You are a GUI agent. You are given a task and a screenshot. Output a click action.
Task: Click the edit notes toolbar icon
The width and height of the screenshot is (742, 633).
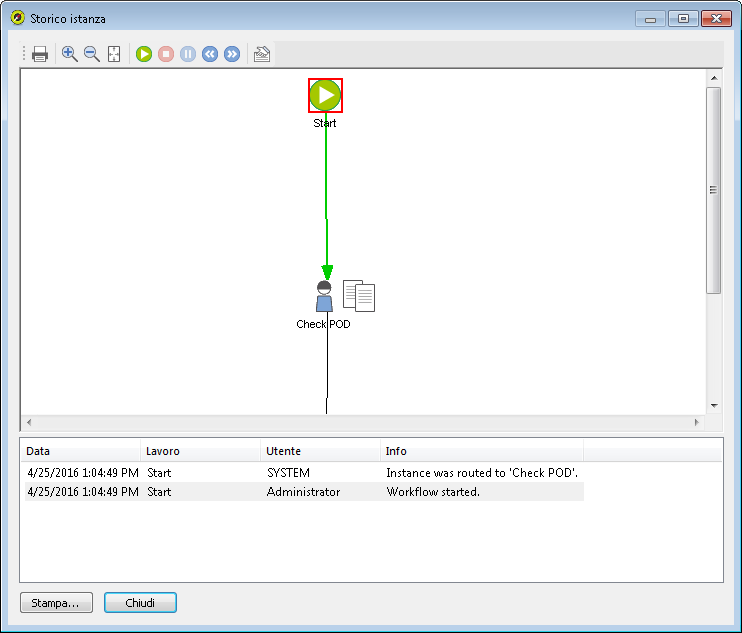tap(262, 54)
